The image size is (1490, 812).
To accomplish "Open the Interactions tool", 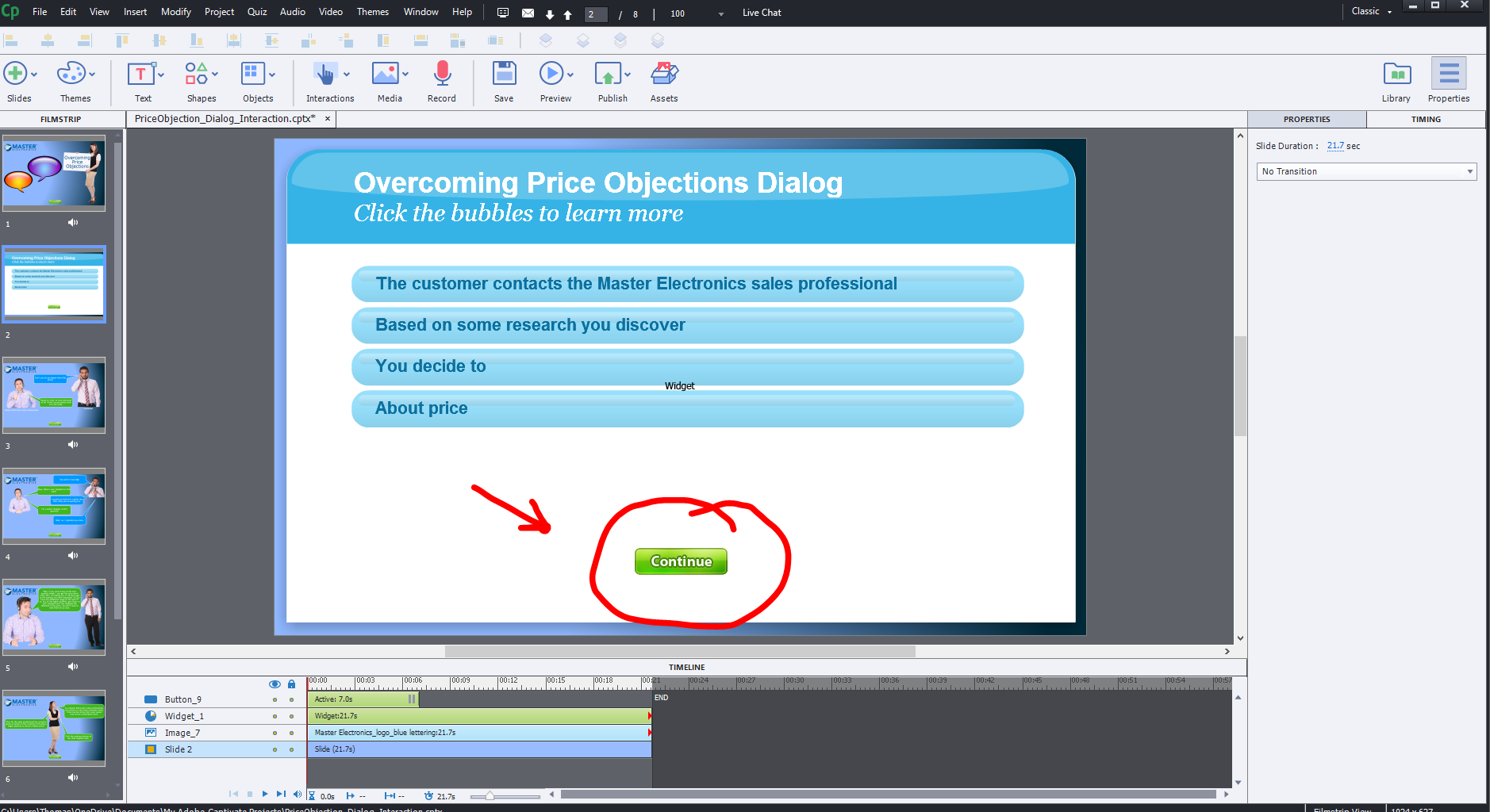I will coord(325,74).
